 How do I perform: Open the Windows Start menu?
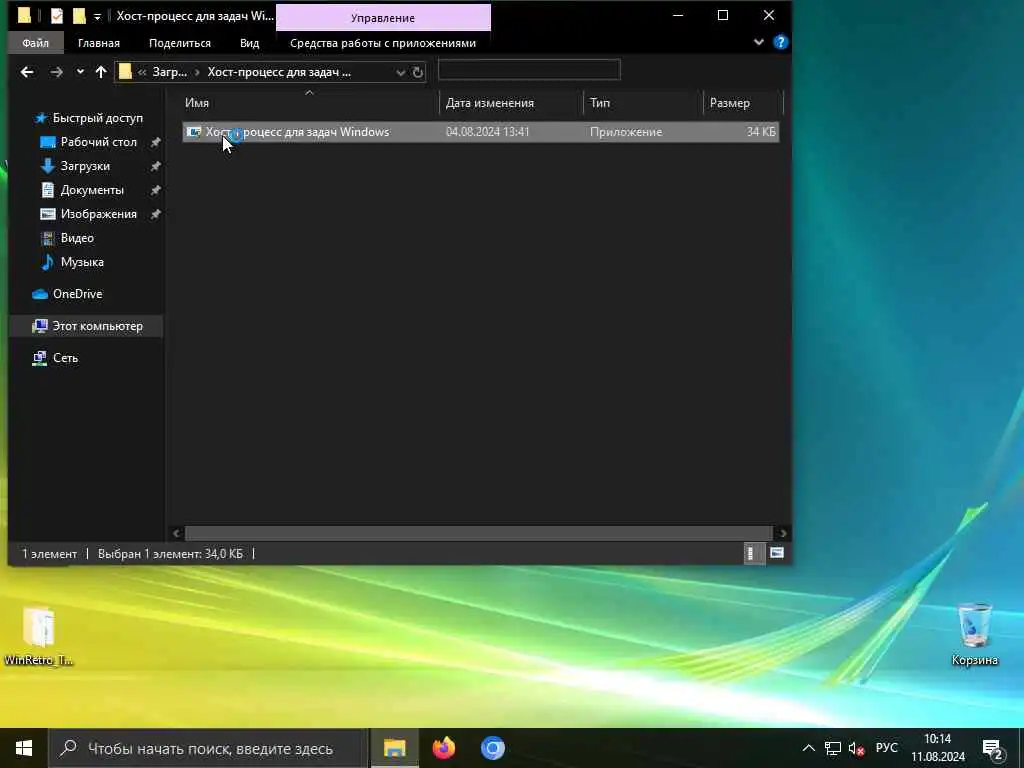(x=24, y=748)
